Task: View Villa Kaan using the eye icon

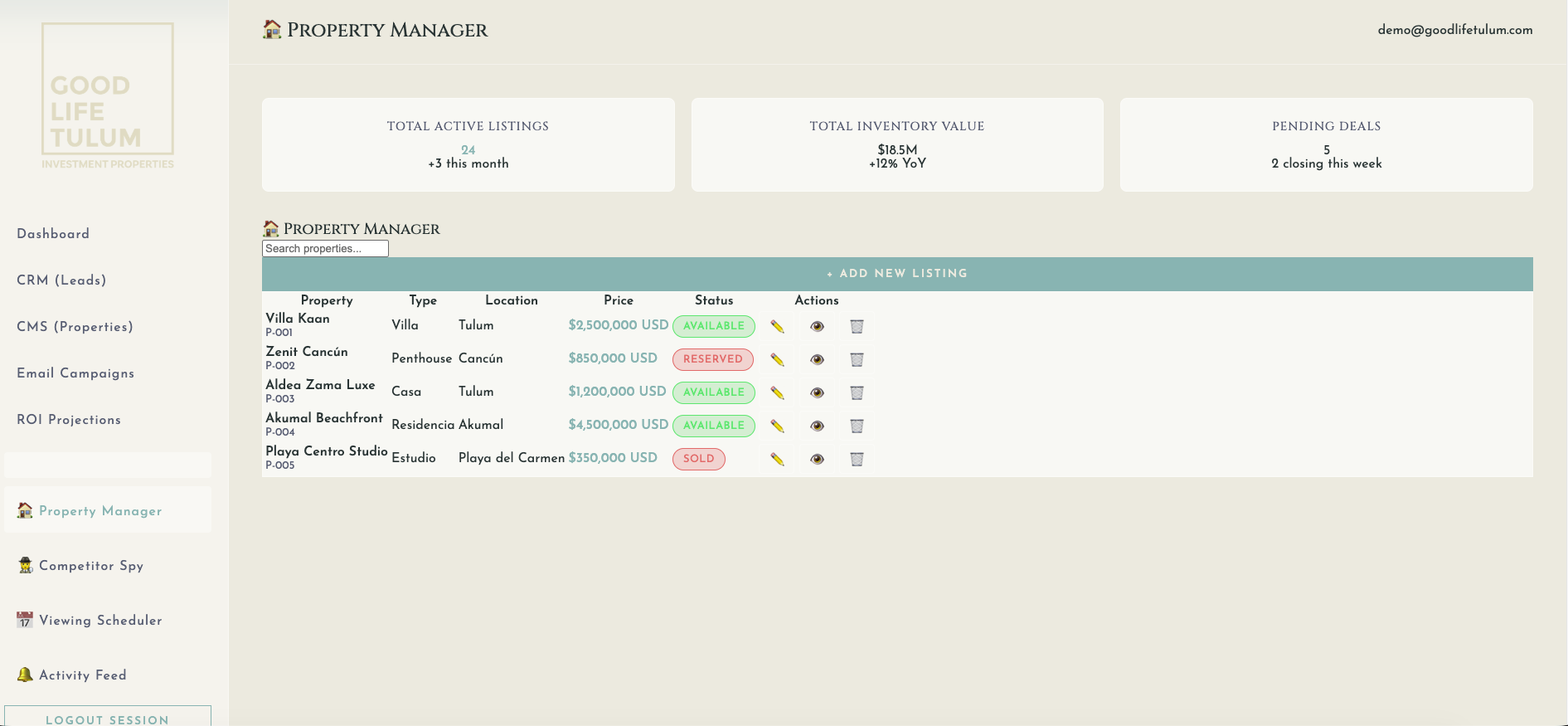Action: 817,326
